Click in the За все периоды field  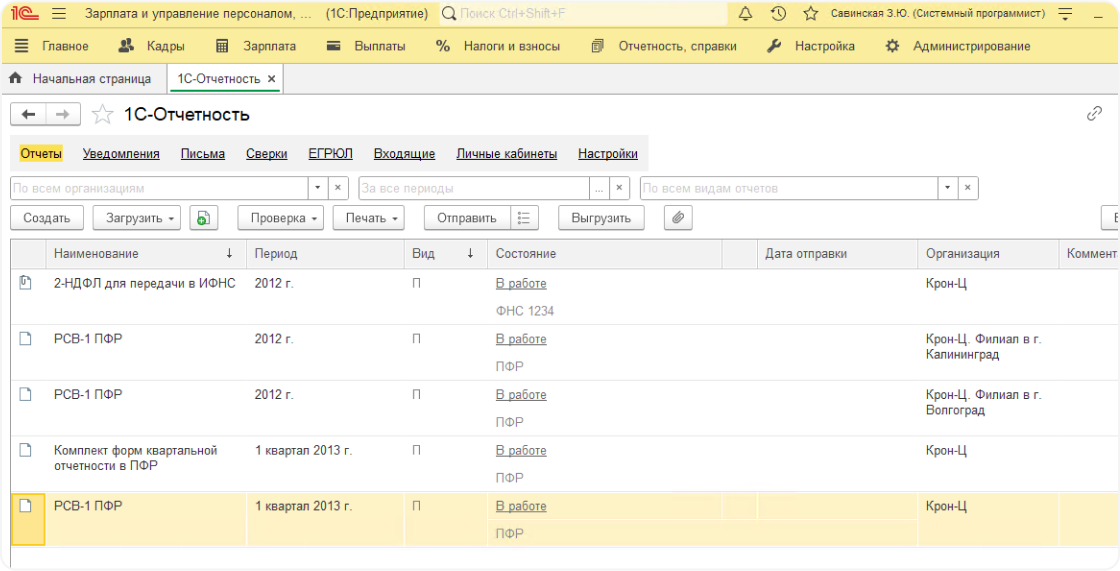pyautogui.click(x=474, y=188)
